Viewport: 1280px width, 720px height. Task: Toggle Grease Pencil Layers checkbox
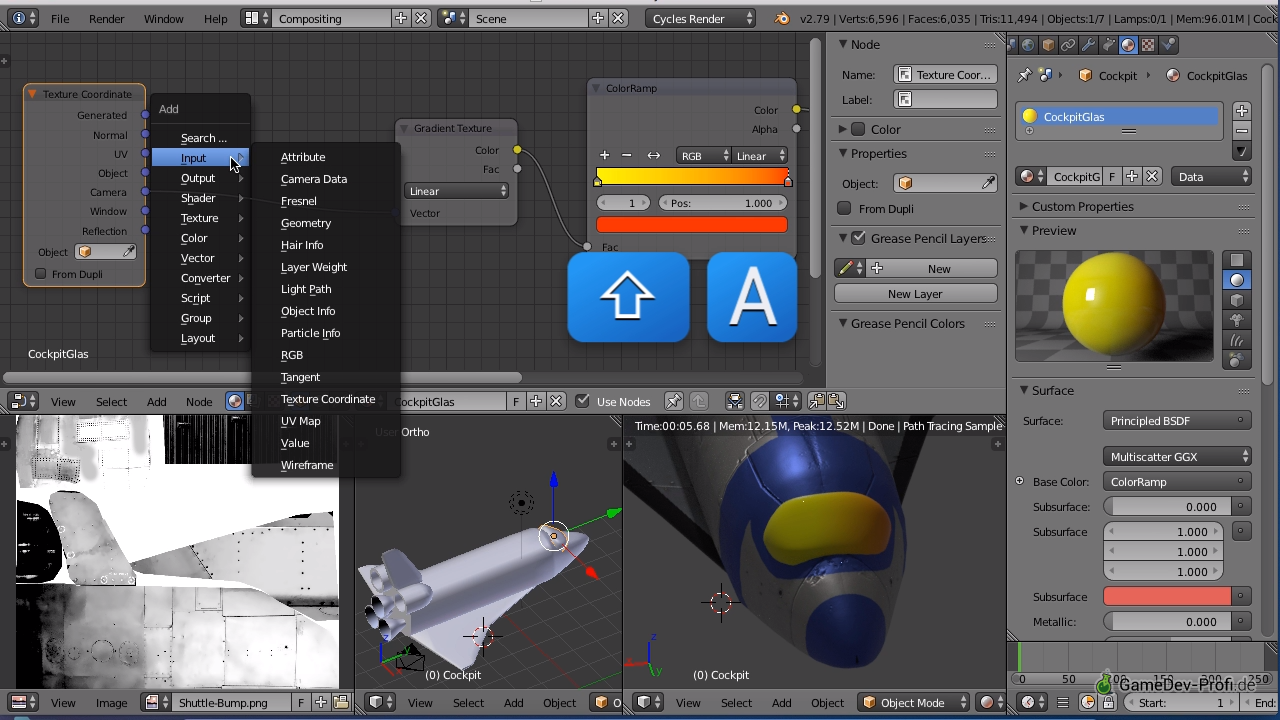click(x=858, y=238)
